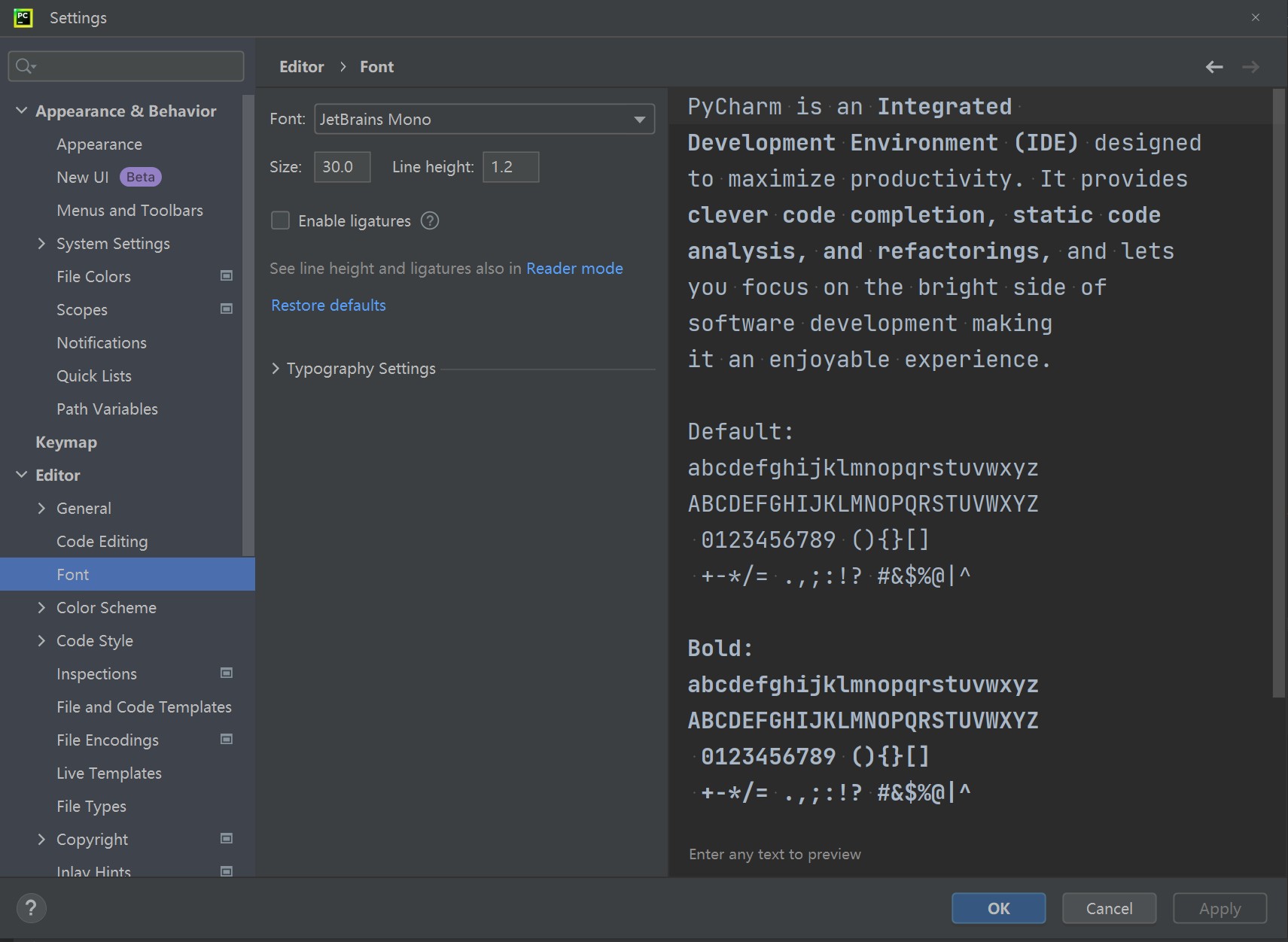Select Keymap in the settings tree

pyautogui.click(x=66, y=442)
